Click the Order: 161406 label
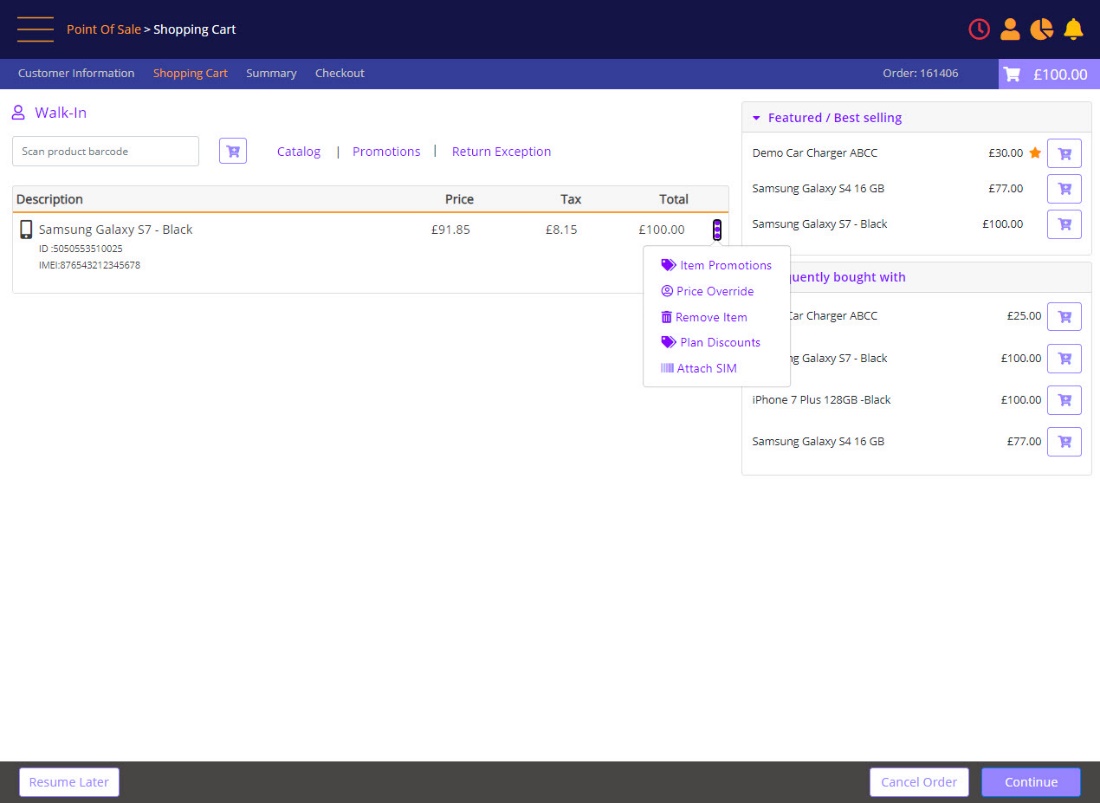 pyautogui.click(x=920, y=73)
